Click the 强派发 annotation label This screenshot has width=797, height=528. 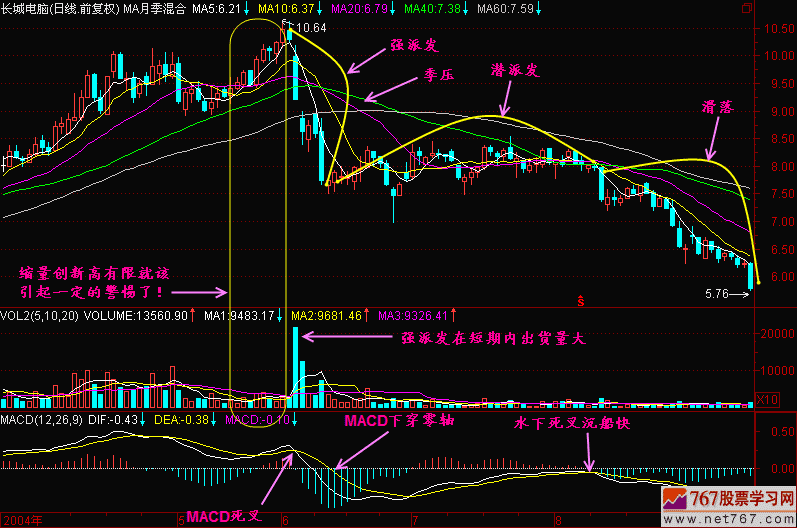[415, 46]
